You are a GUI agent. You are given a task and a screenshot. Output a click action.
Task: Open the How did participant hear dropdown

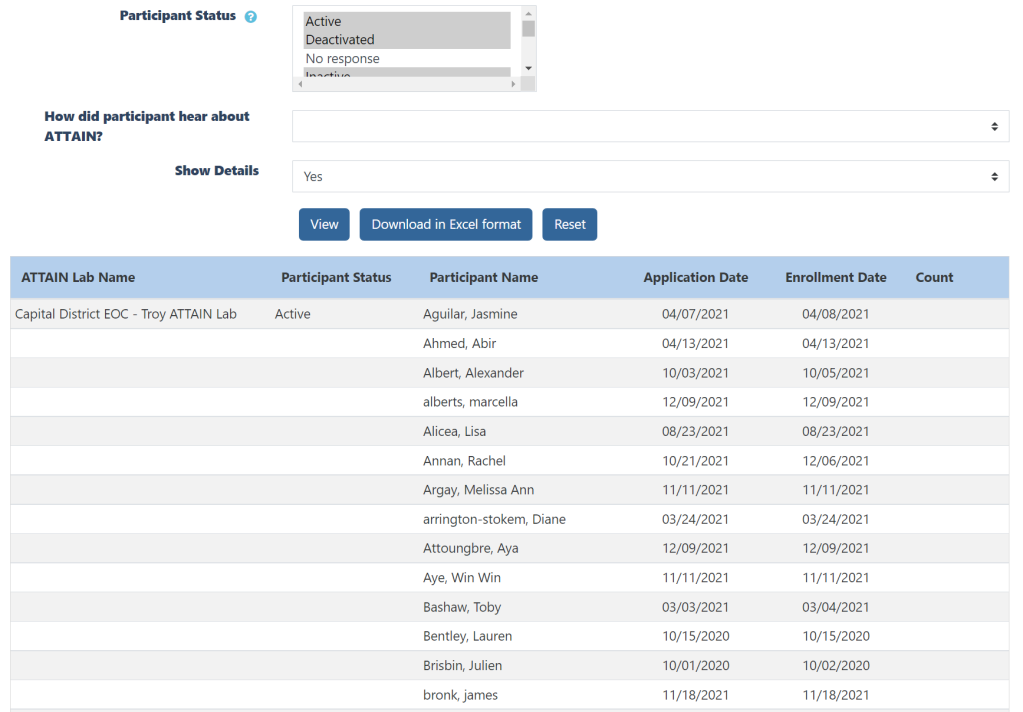[x=650, y=126]
